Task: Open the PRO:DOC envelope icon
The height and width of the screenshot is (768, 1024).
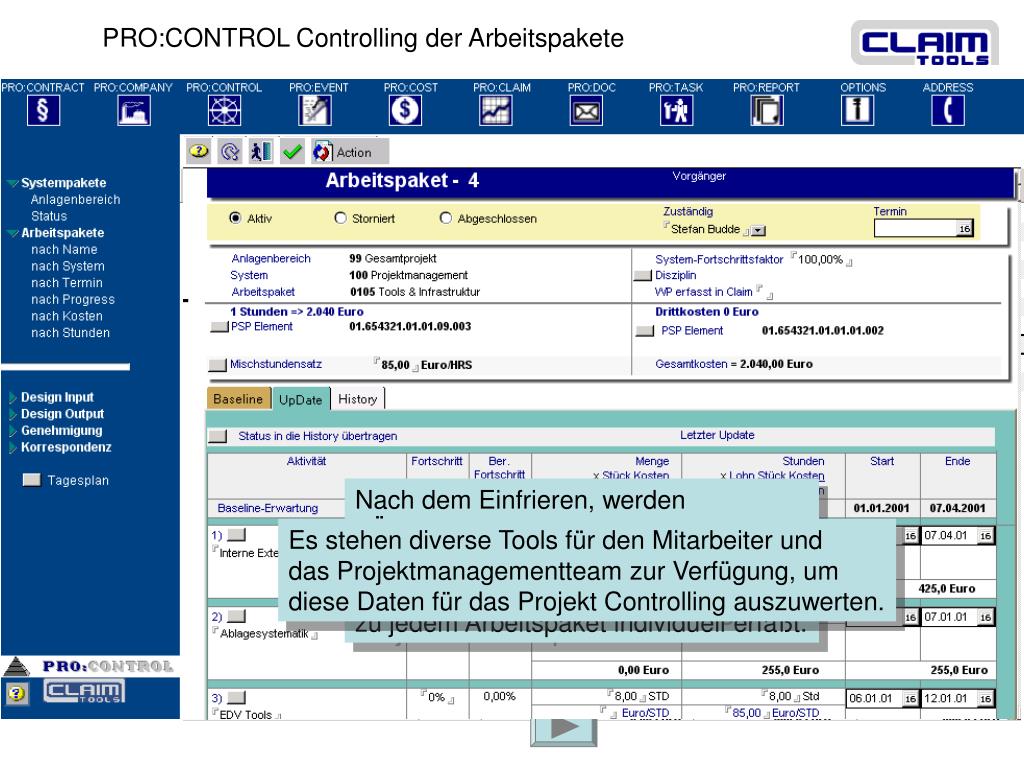Action: (586, 110)
